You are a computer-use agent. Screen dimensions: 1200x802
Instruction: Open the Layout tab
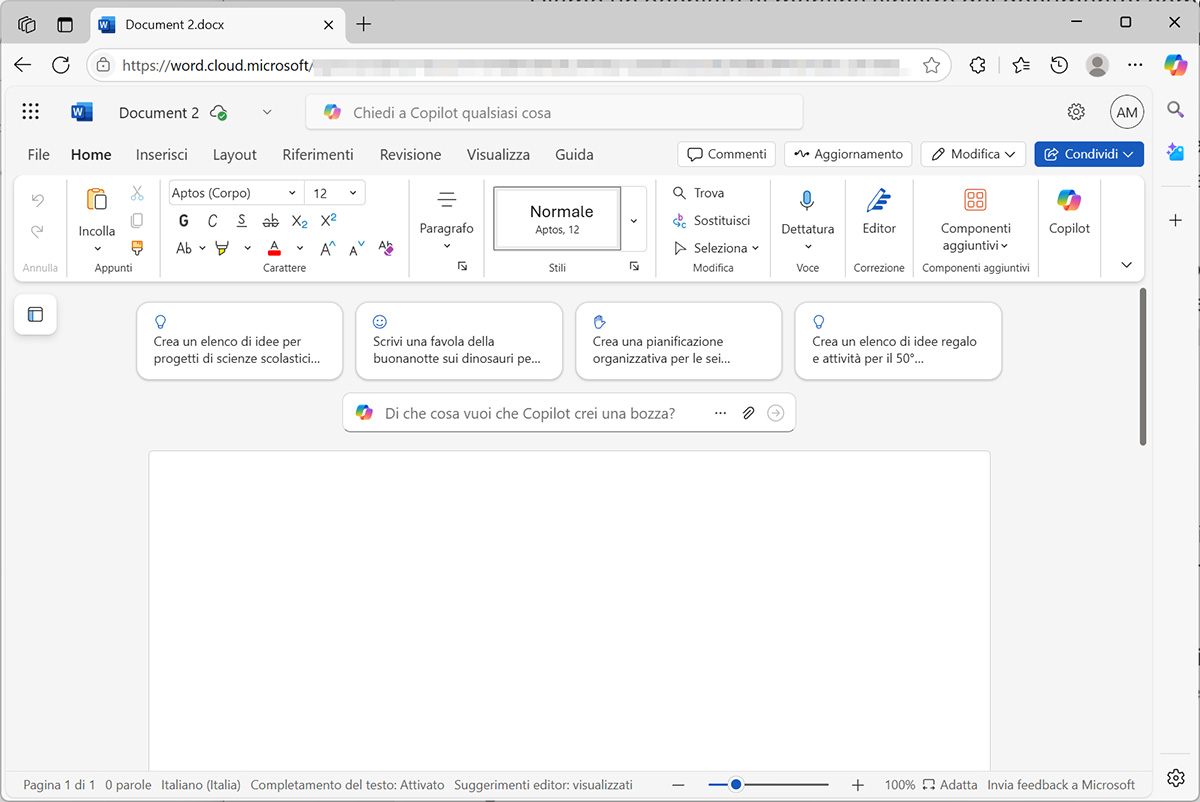[235, 154]
